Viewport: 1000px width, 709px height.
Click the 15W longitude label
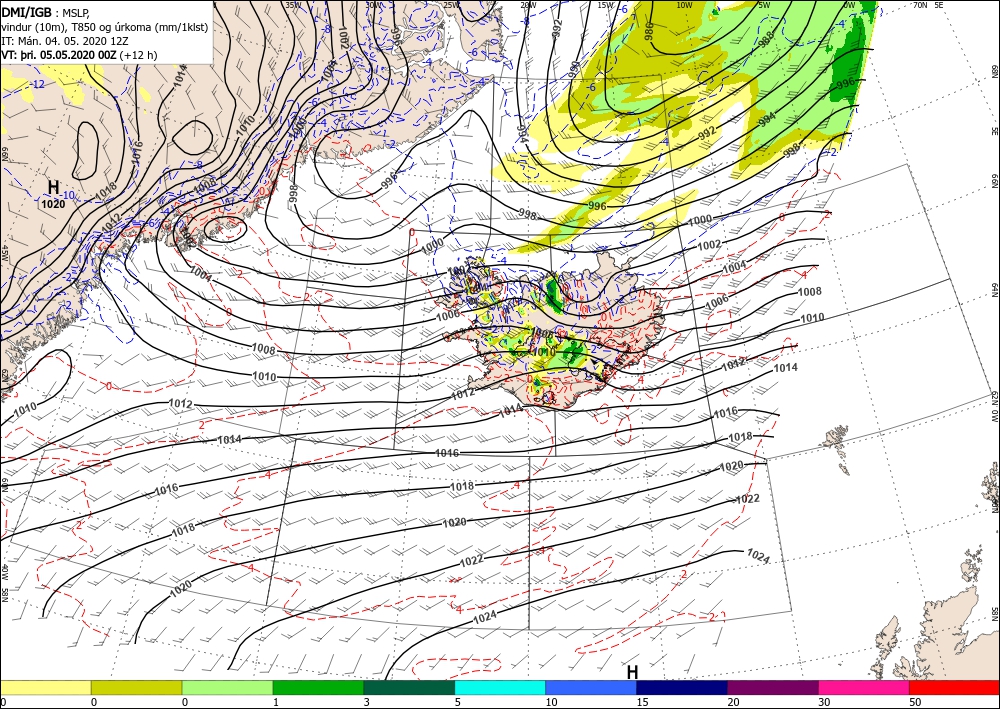[606, 5]
